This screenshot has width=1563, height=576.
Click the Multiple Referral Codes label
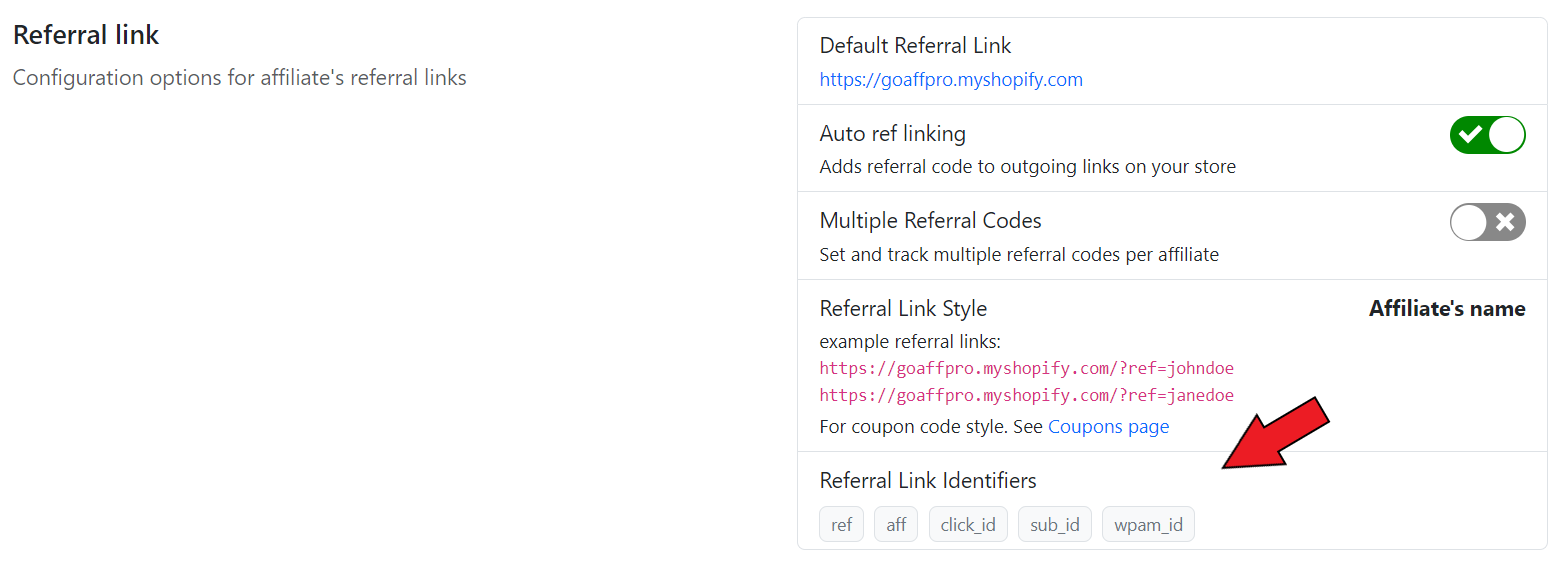point(930,221)
